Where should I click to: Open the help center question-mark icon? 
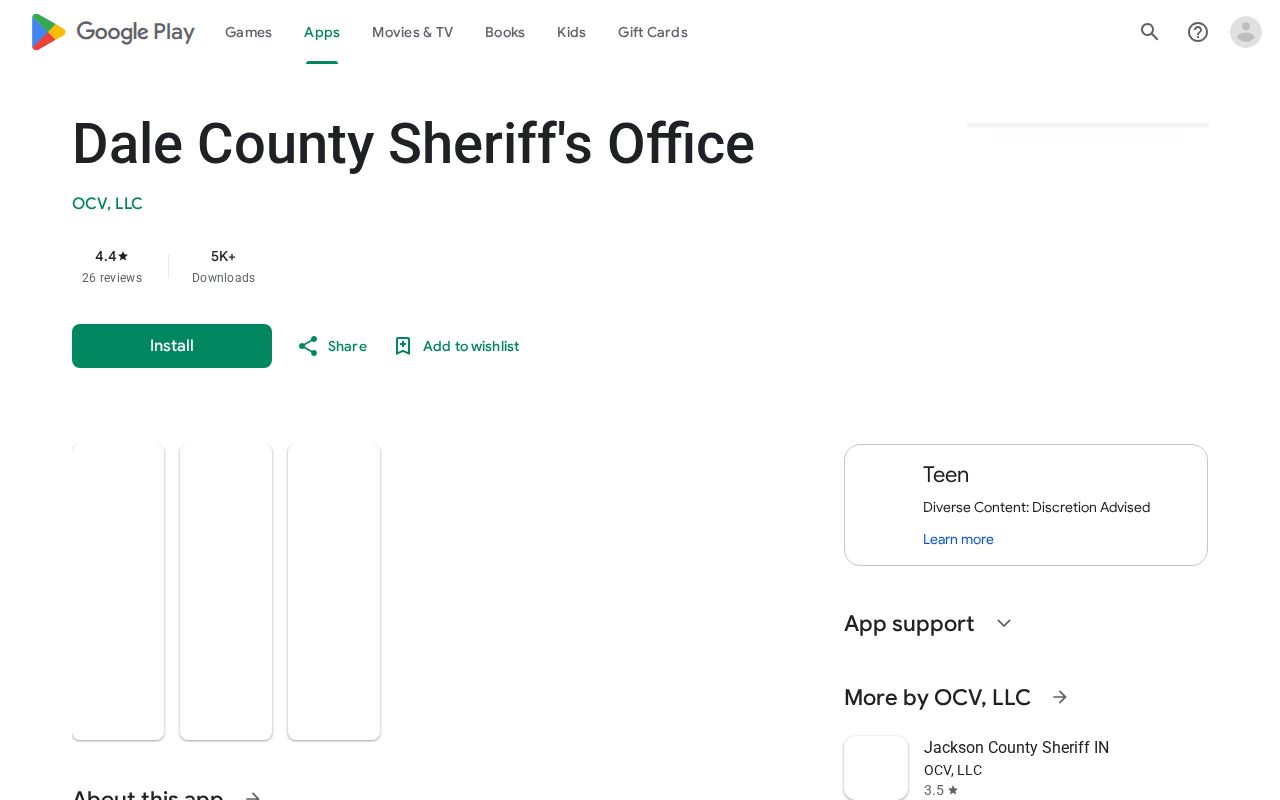click(1198, 32)
